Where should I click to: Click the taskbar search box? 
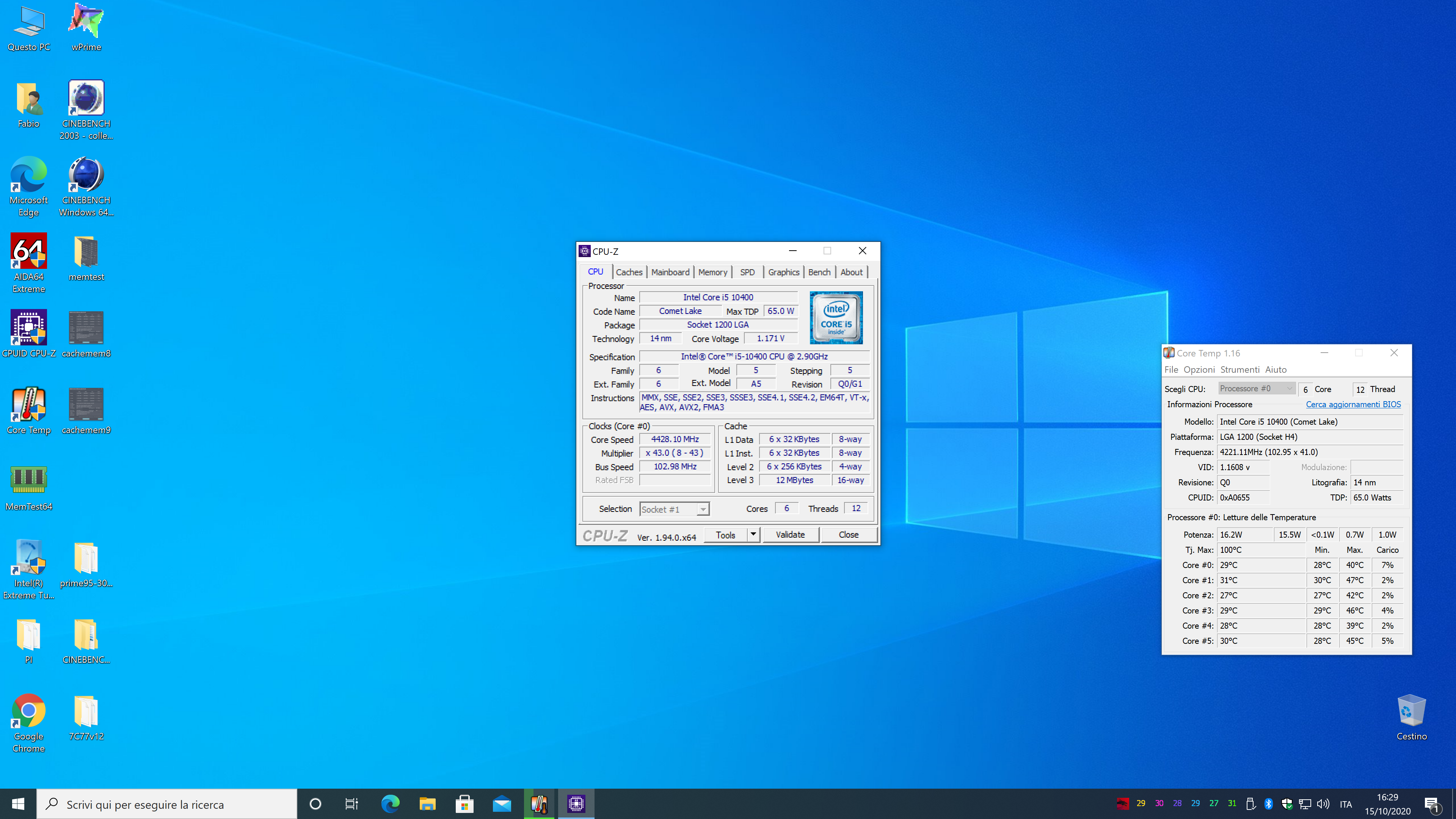[167, 804]
